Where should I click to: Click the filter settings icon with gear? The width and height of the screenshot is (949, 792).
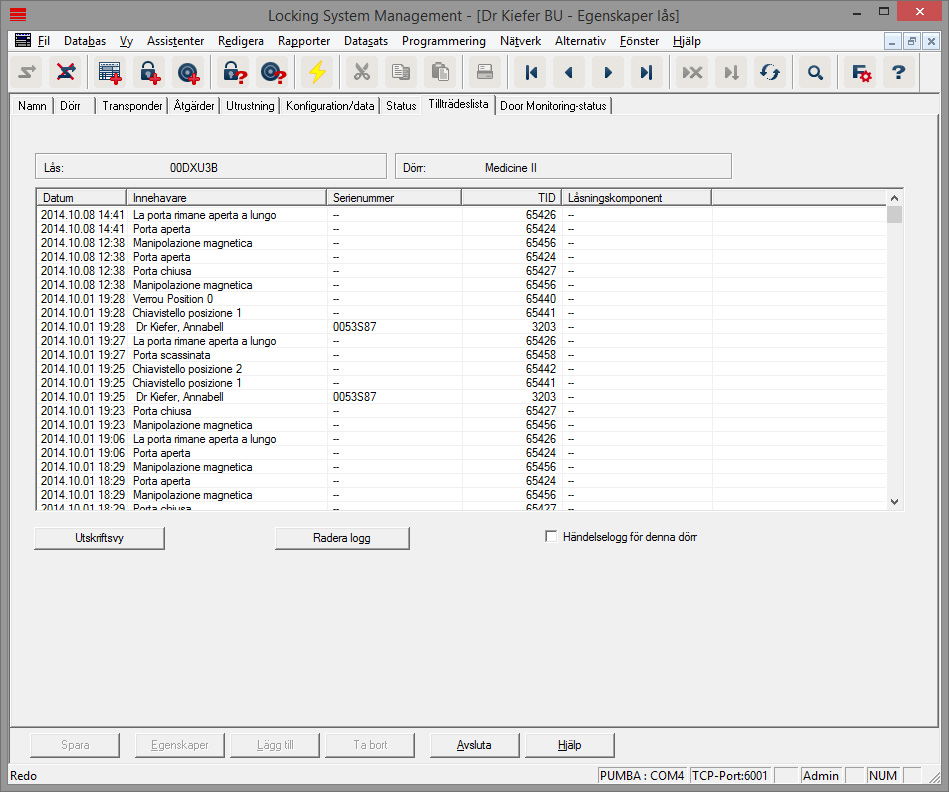click(x=860, y=72)
